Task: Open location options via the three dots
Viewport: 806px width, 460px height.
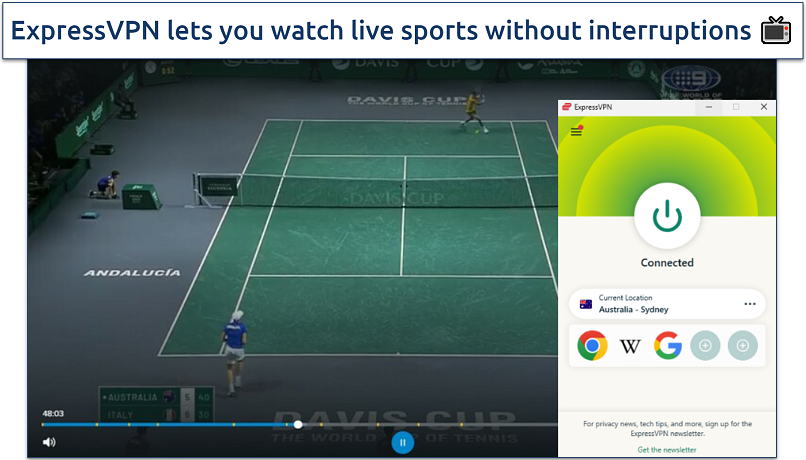Action: point(750,304)
